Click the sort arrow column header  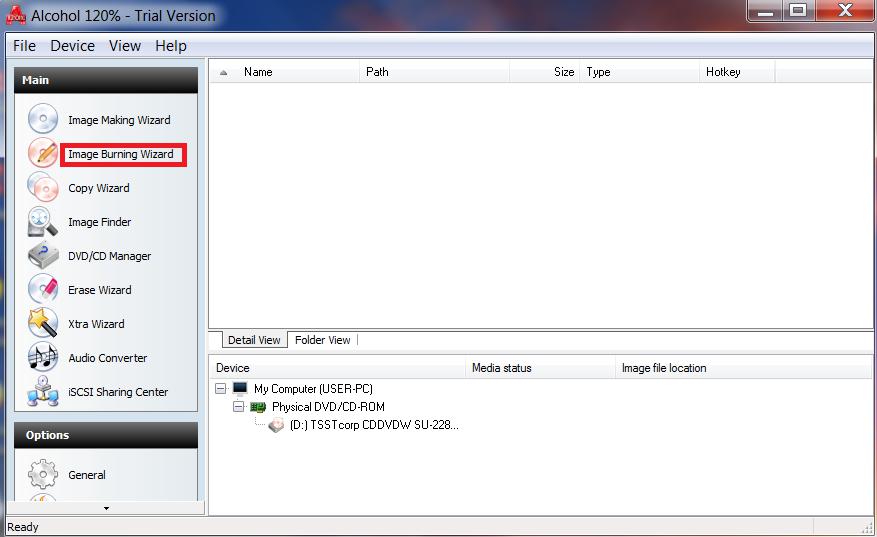224,72
